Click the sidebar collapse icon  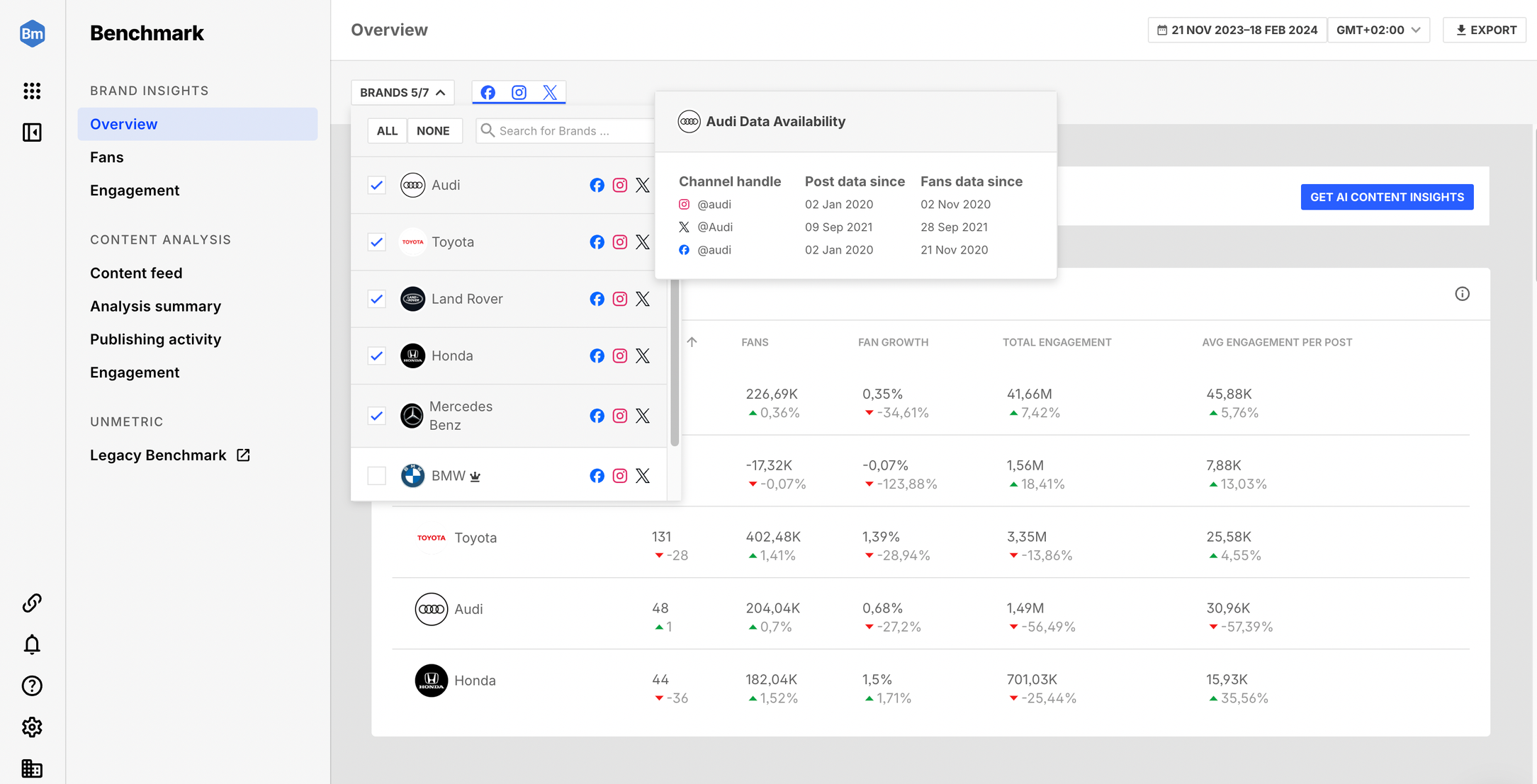(x=32, y=131)
